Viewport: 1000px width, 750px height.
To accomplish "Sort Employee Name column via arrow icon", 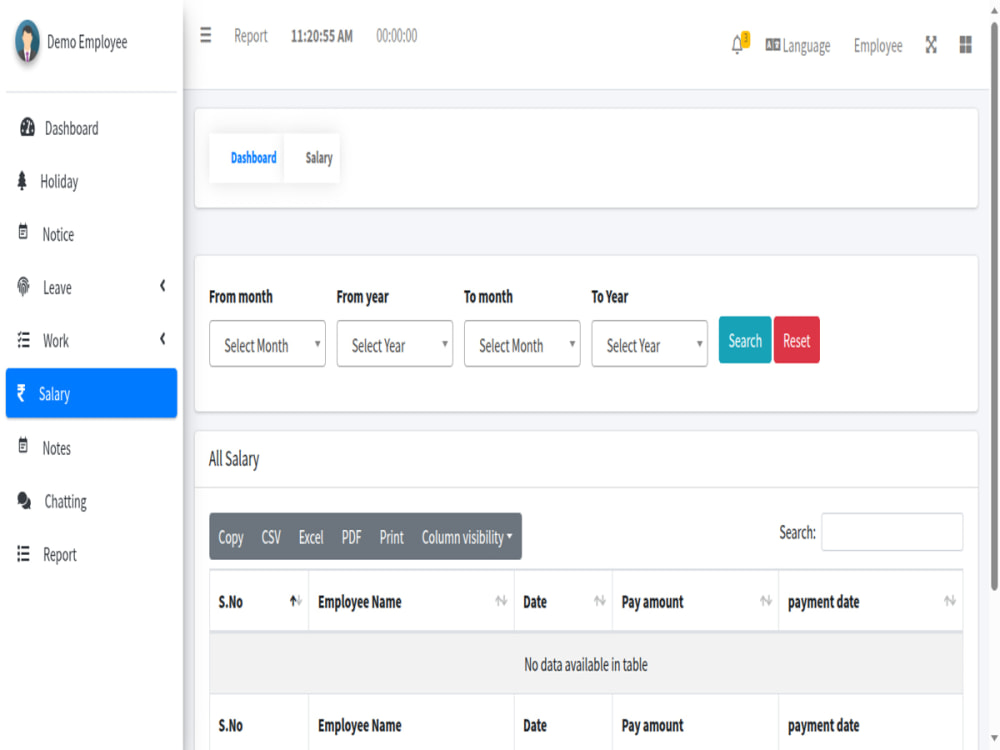I will click(x=501, y=601).
